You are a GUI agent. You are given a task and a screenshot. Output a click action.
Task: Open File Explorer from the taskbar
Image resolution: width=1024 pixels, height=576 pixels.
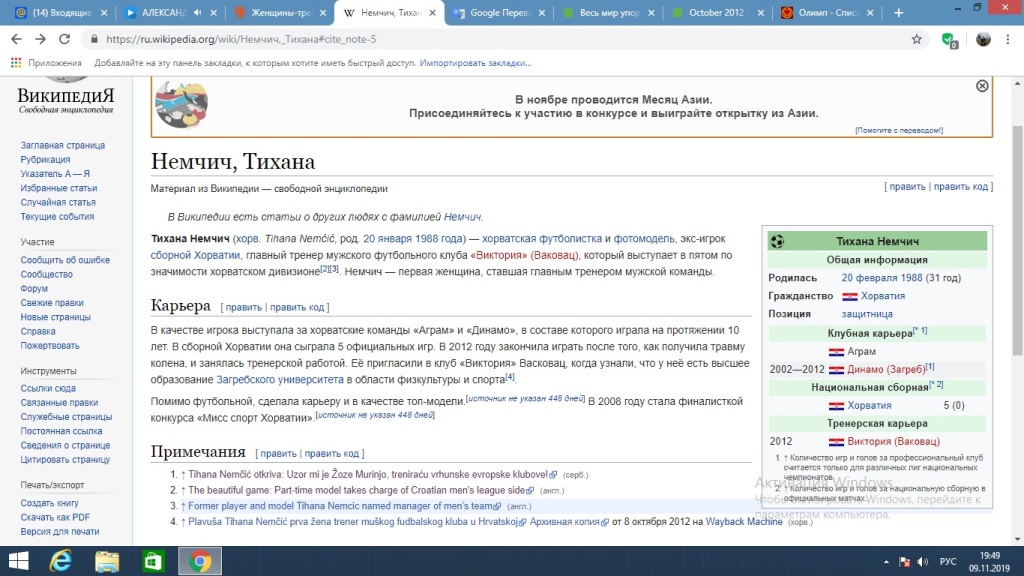tap(107, 561)
